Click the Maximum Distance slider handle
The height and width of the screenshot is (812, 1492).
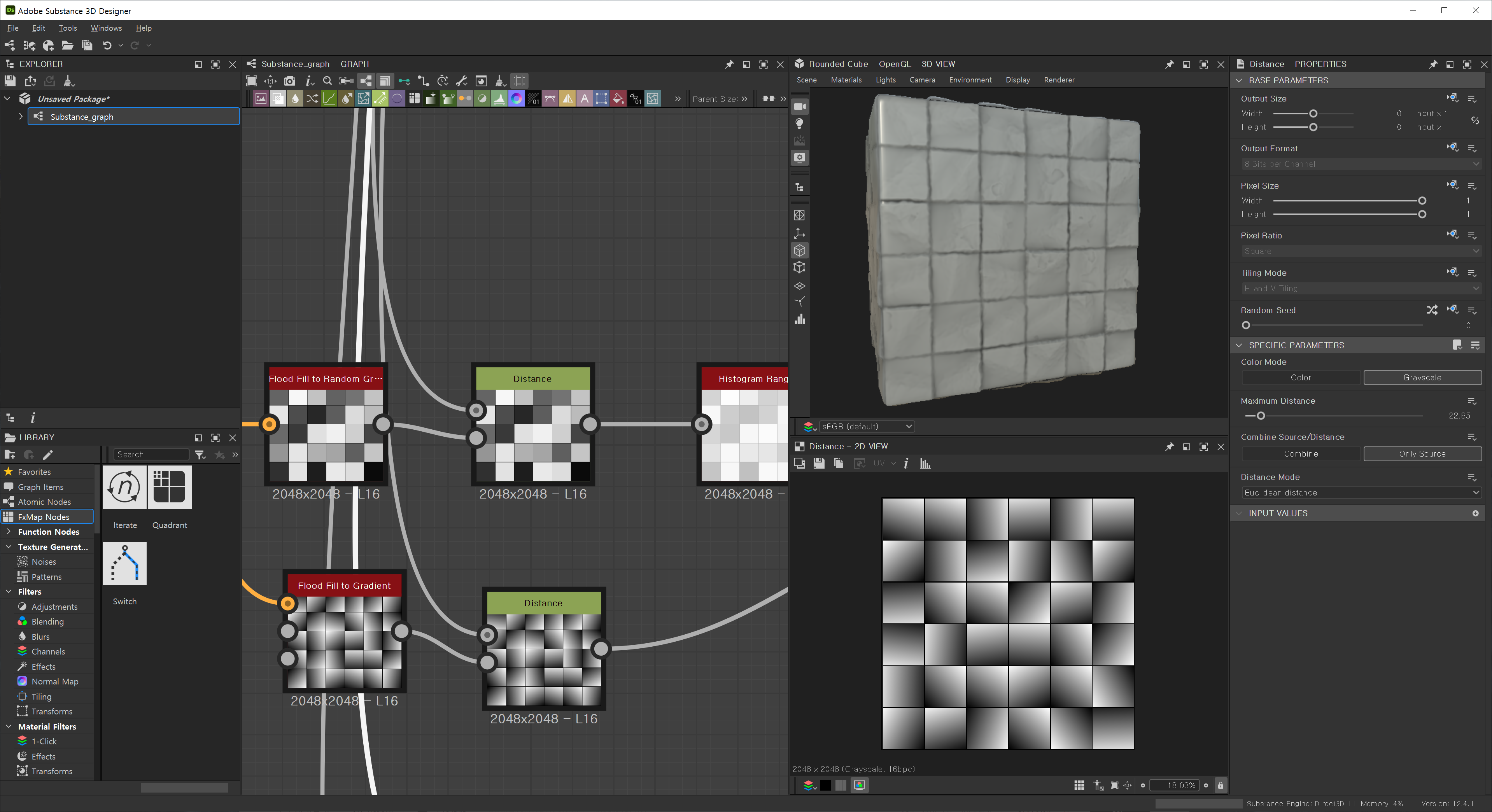1260,416
